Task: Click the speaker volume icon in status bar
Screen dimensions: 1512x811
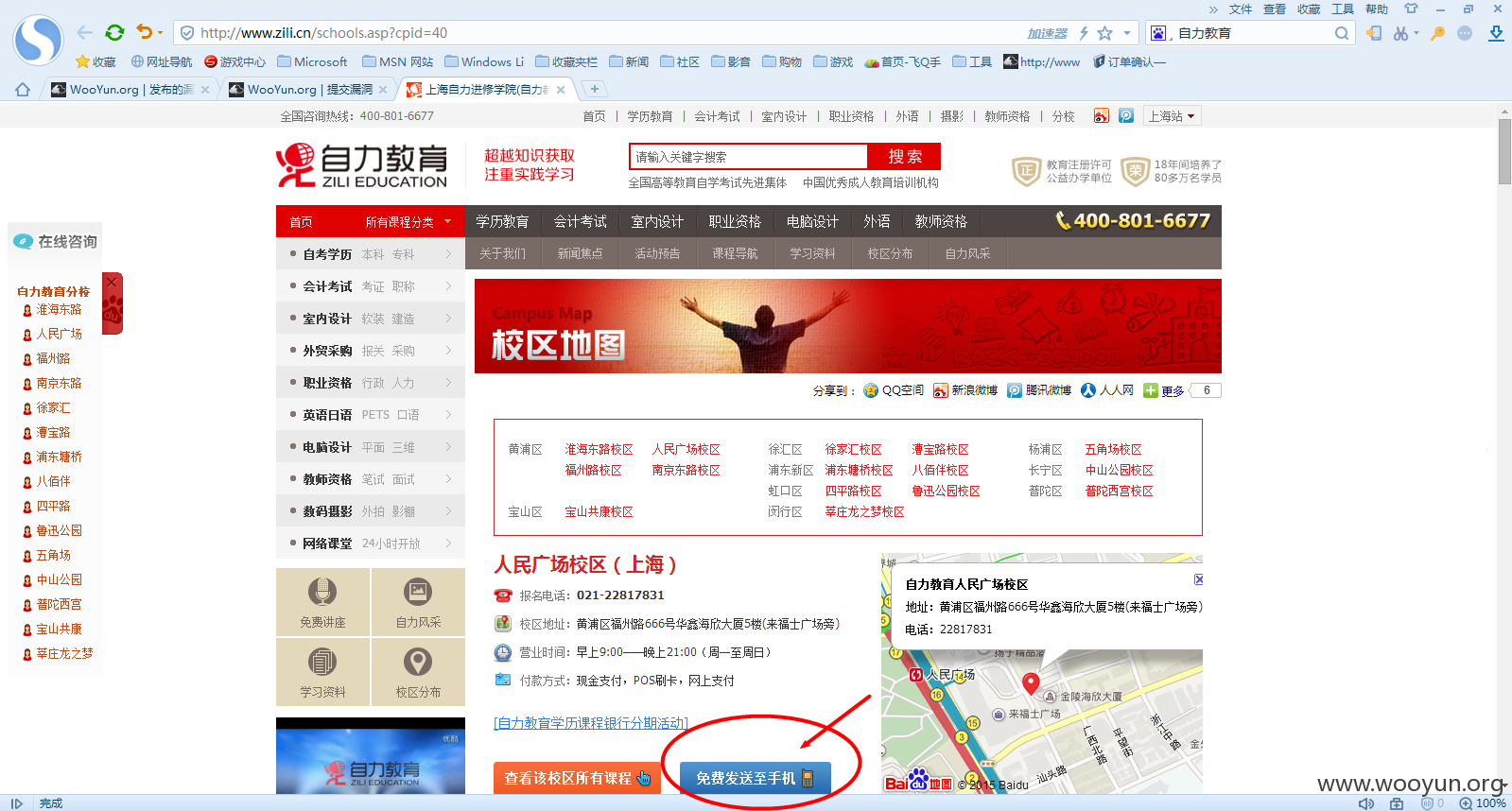Action: point(1365,803)
